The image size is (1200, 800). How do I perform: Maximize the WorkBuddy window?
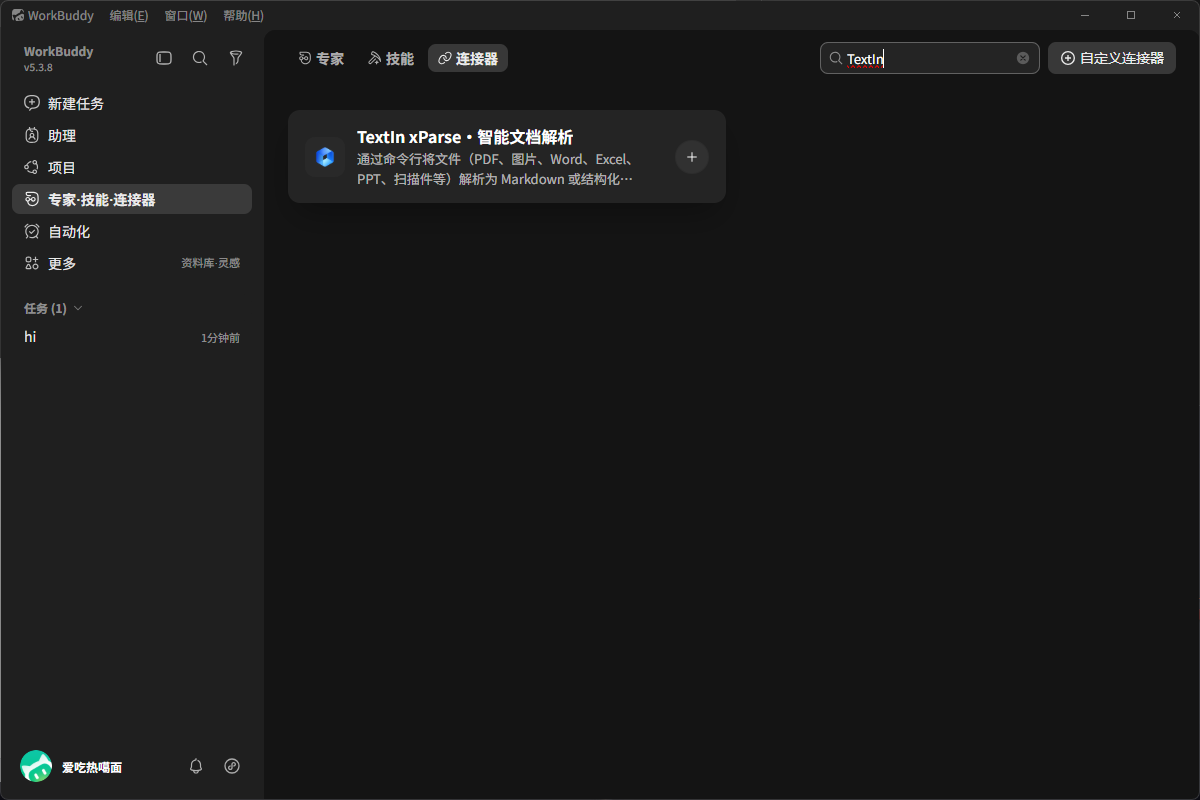point(1131,15)
